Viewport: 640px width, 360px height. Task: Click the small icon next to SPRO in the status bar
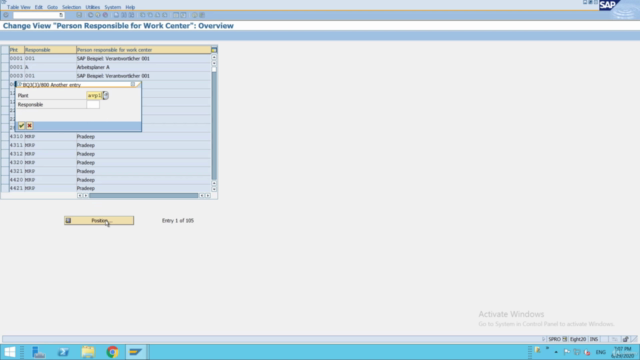[564, 339]
